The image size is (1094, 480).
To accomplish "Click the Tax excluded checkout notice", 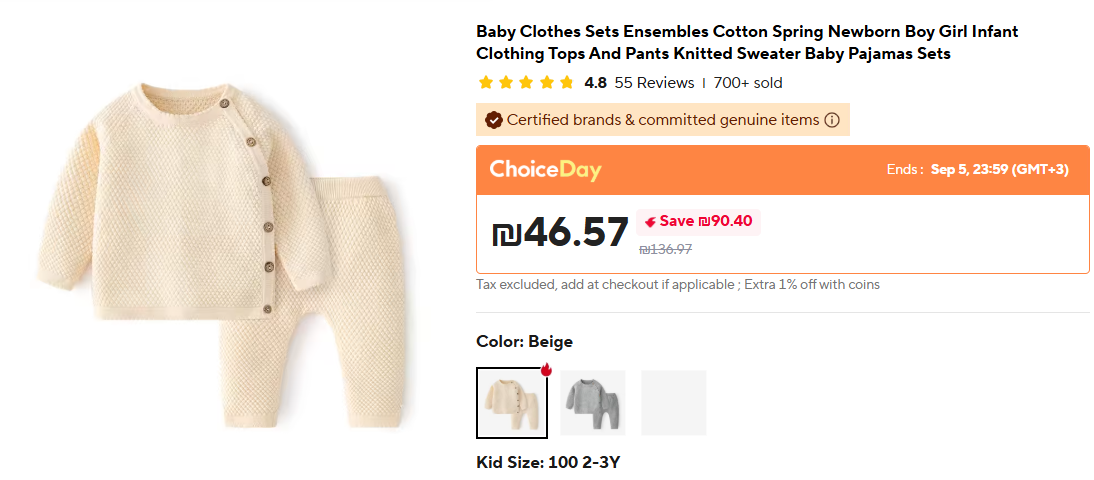I will pyautogui.click(x=678, y=285).
